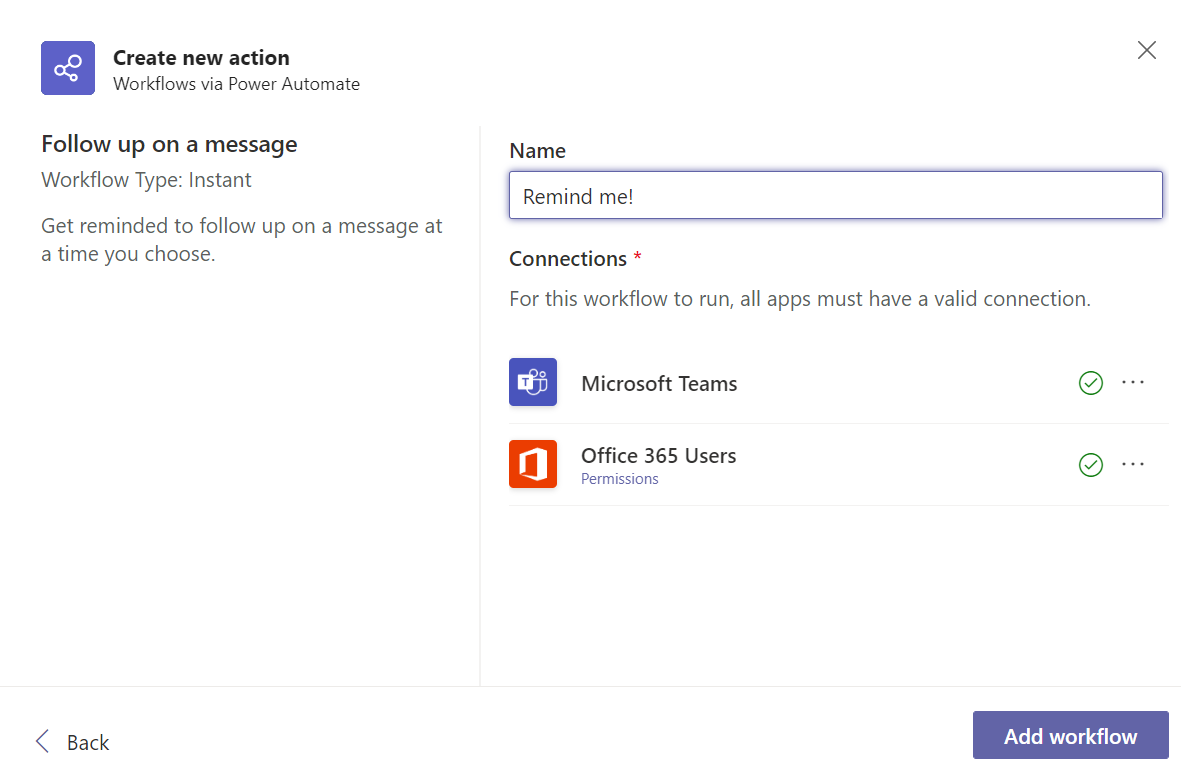
Task: Select the workflow Name input field
Action: (x=836, y=195)
